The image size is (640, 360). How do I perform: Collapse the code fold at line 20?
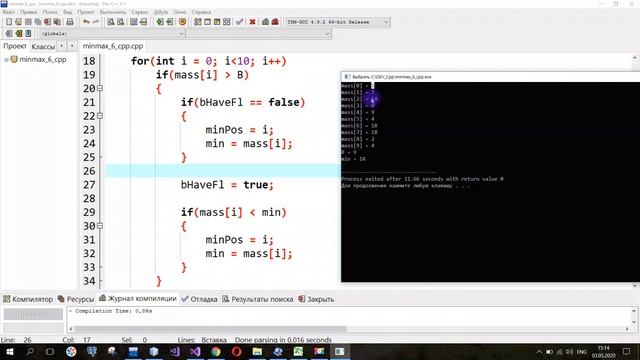click(100, 89)
